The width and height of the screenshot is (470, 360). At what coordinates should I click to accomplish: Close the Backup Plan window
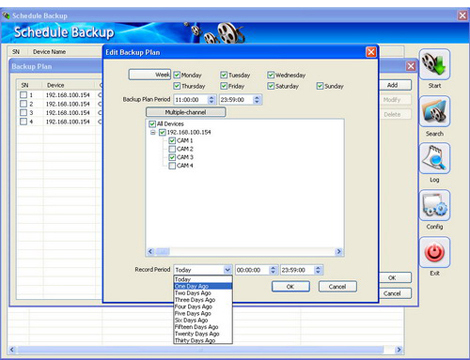(411, 66)
